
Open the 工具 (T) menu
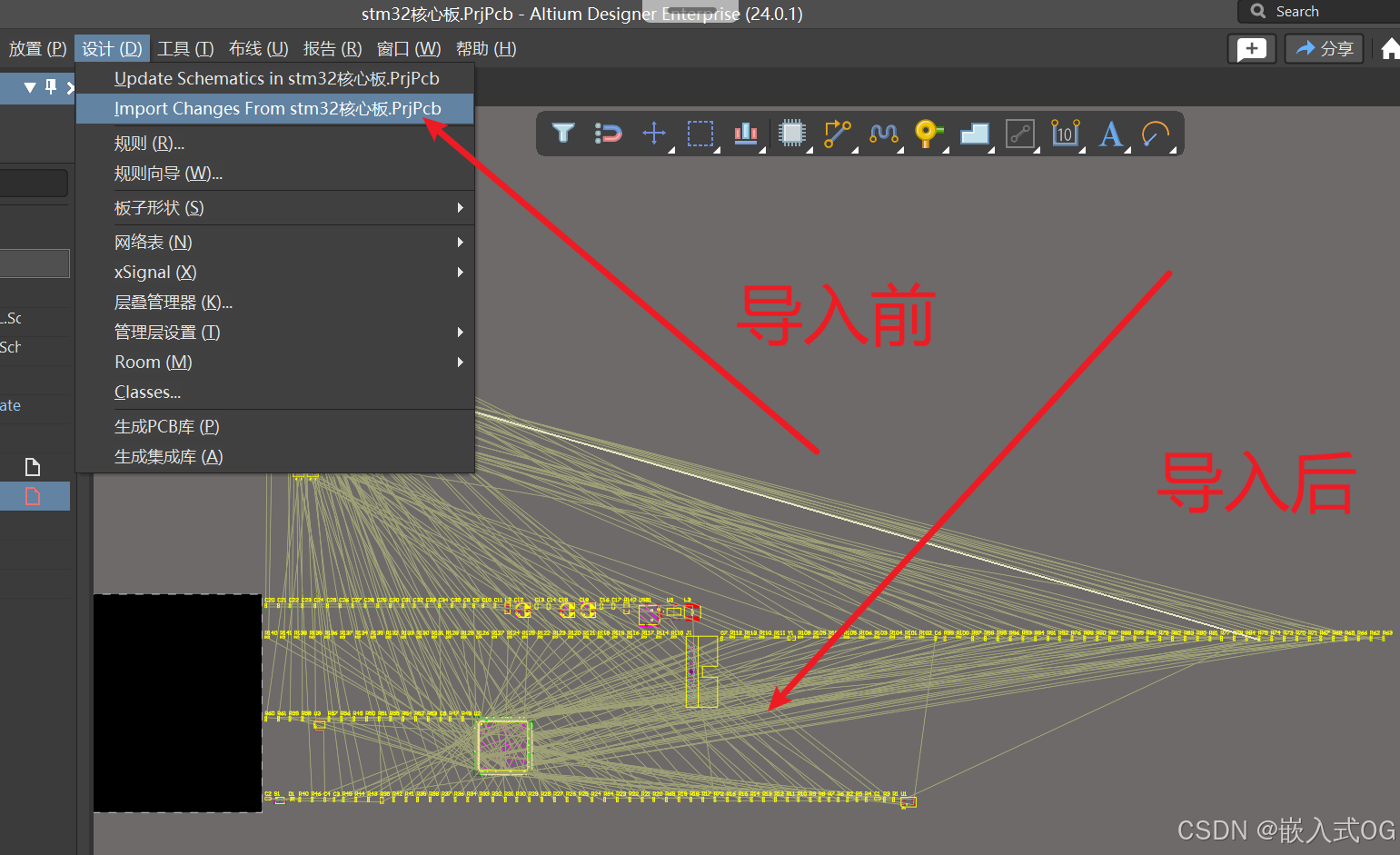tap(185, 48)
